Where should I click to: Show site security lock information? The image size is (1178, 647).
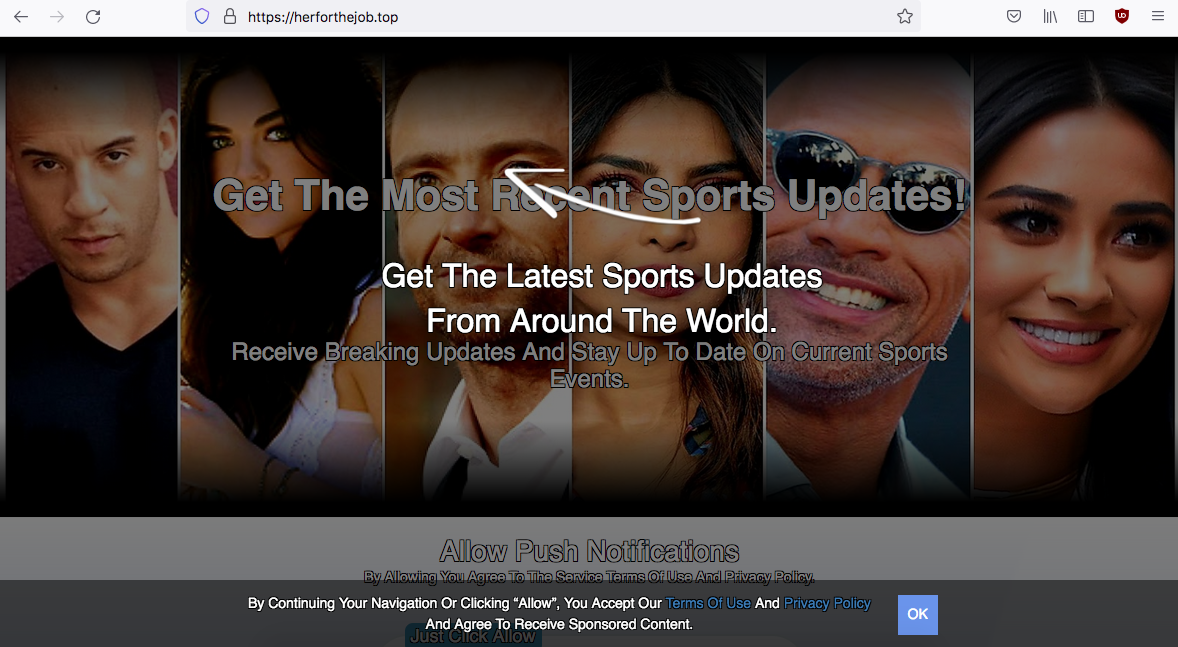pos(230,17)
